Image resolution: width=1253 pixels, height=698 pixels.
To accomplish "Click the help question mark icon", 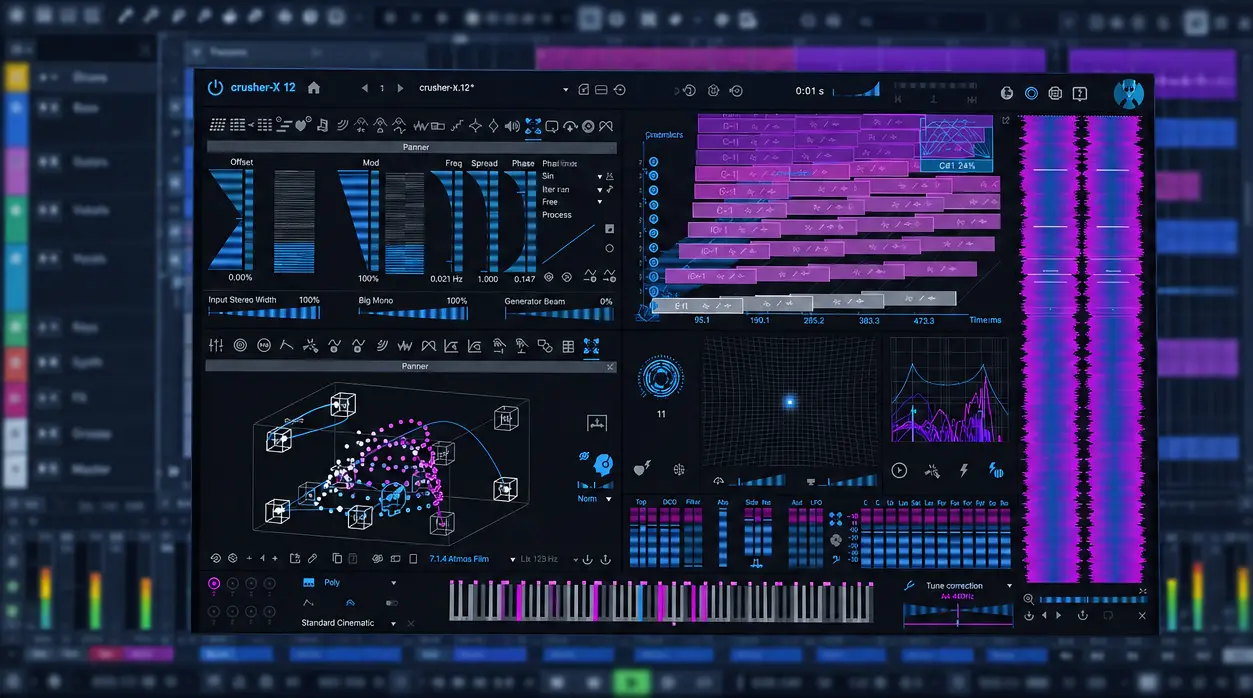I will pyautogui.click(x=1080, y=93).
